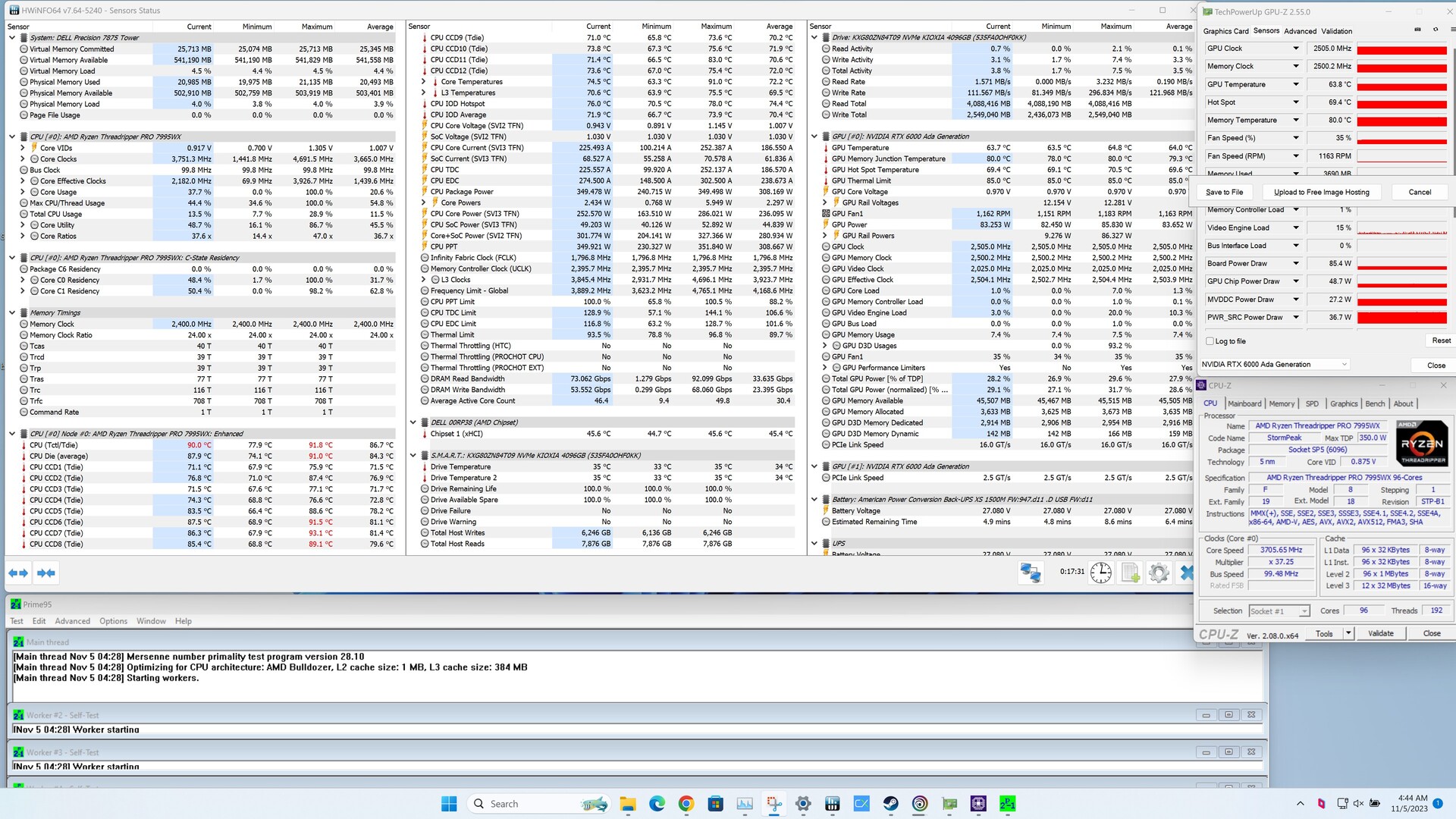Viewport: 1456px width, 819px height.
Task: Click the Video Engine Load graph in GPU-Z
Action: point(1401,228)
